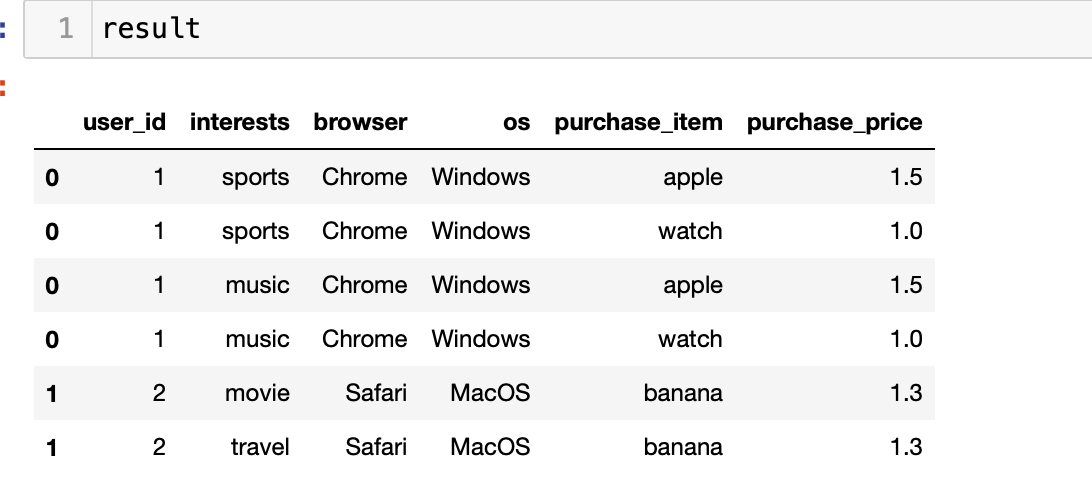Select the user_id column header

(125, 123)
